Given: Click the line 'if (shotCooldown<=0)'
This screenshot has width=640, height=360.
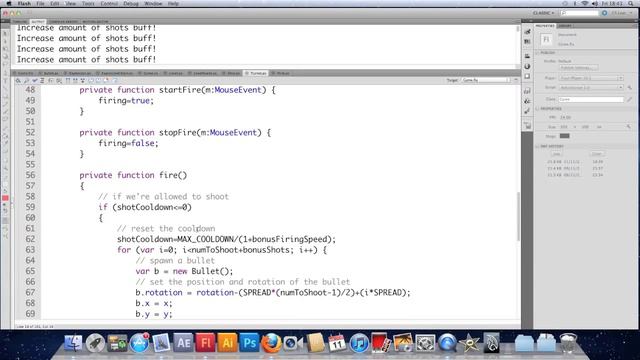Looking at the screenshot, I should 145,207.
